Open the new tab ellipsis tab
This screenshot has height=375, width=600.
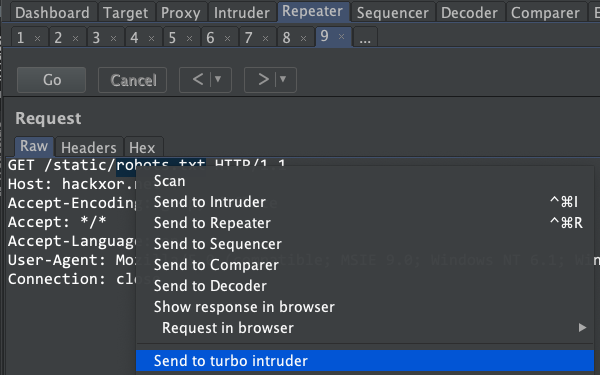click(x=365, y=38)
